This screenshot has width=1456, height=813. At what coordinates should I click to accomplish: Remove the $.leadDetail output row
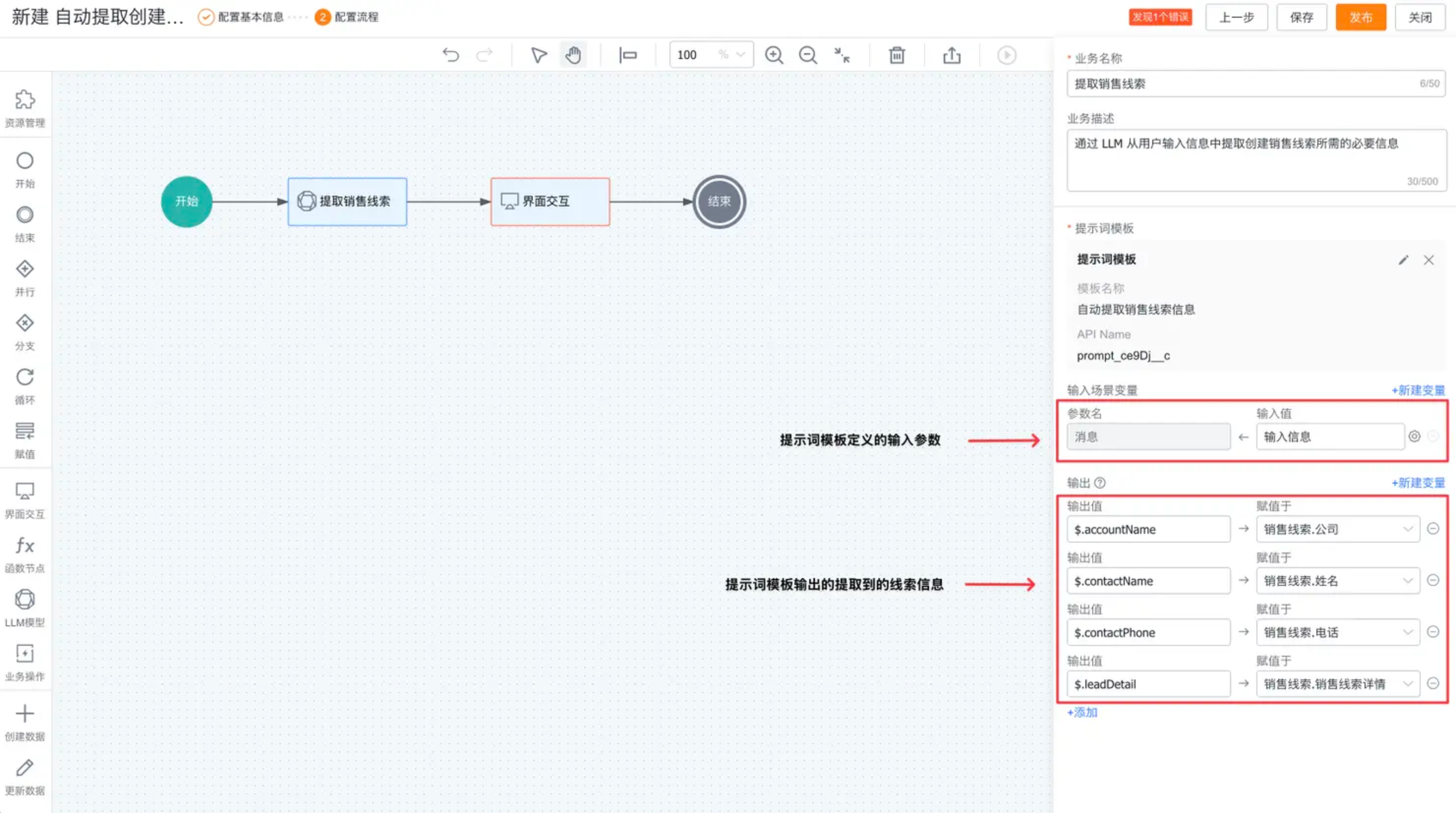coord(1433,684)
